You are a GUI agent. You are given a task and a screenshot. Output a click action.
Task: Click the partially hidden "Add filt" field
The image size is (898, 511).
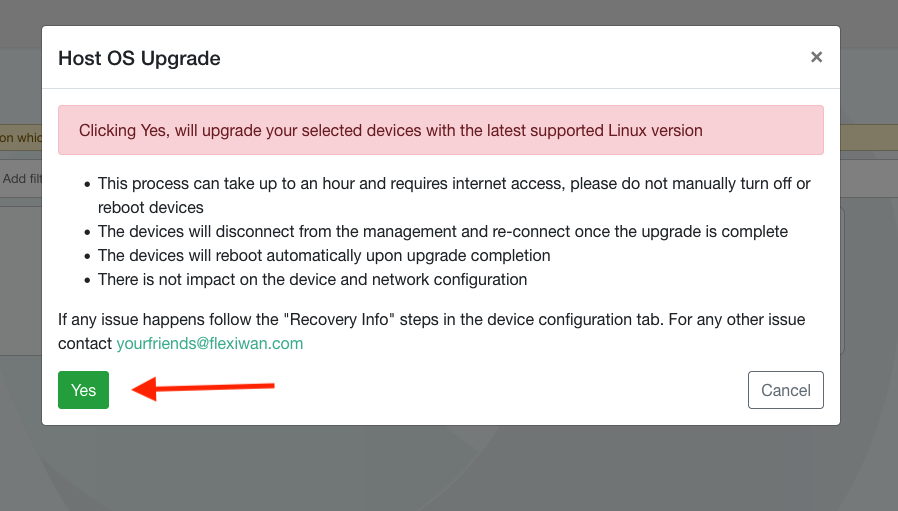tap(18, 179)
